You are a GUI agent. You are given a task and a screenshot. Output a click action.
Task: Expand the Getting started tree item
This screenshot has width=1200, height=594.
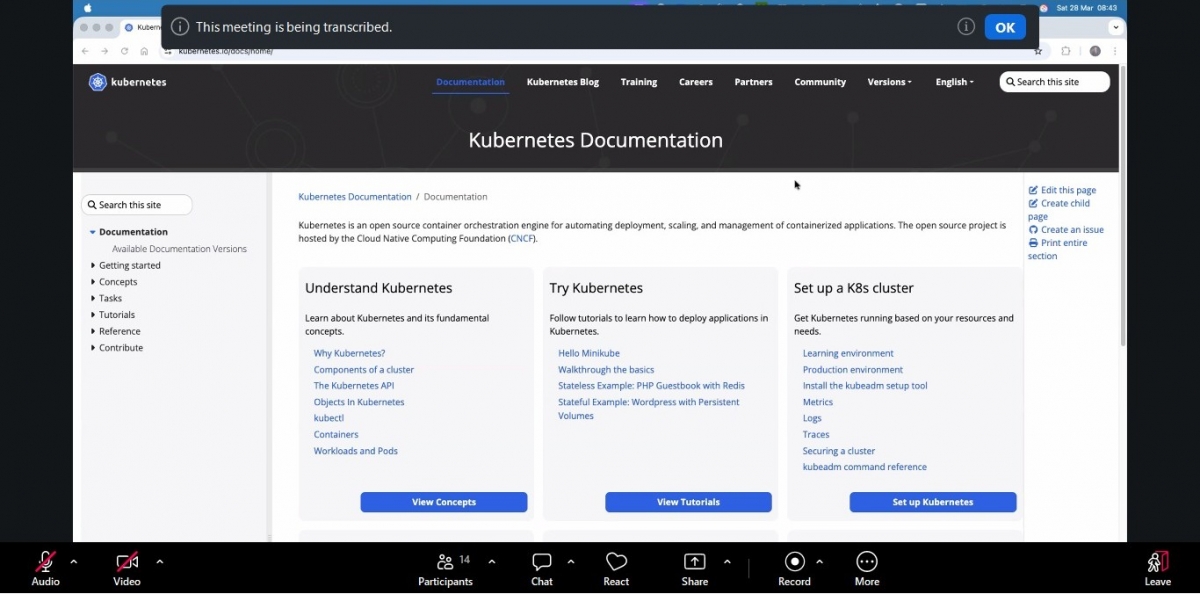click(93, 266)
